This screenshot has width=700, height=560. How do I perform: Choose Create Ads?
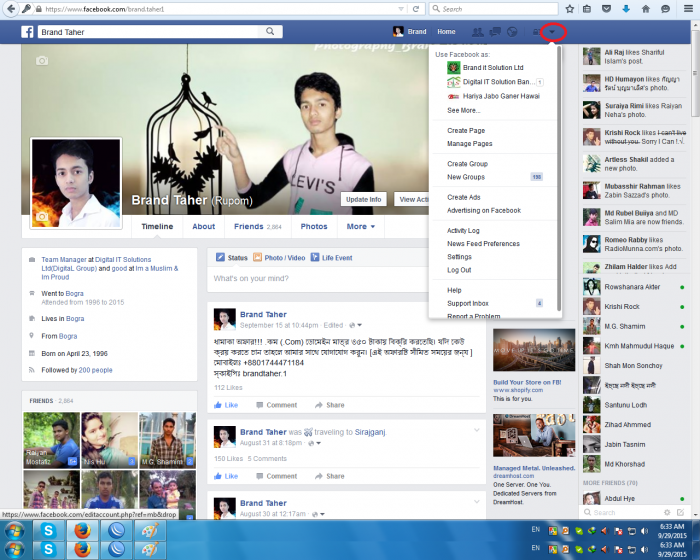click(x=464, y=197)
